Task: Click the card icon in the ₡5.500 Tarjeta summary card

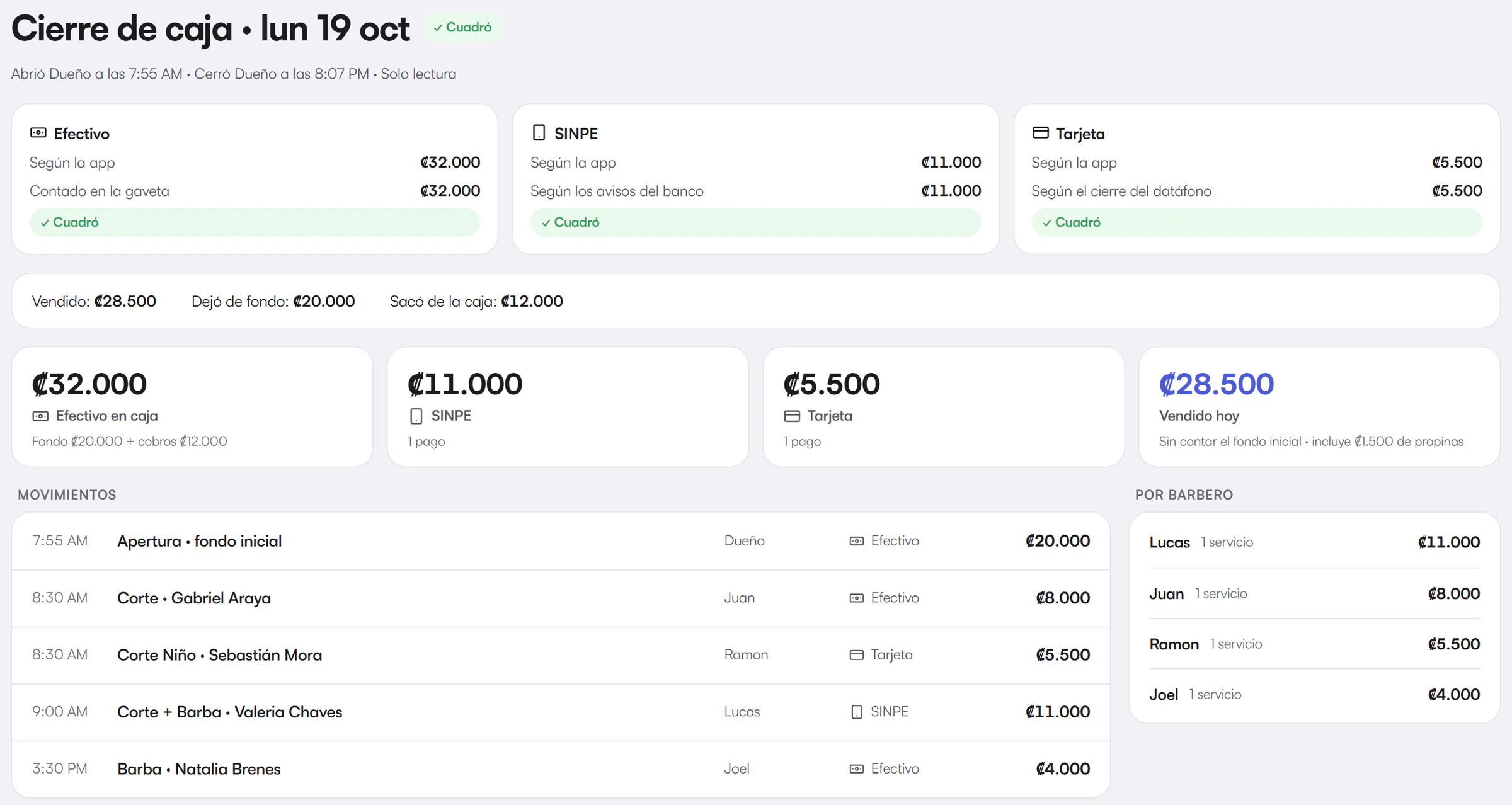Action: [x=792, y=416]
